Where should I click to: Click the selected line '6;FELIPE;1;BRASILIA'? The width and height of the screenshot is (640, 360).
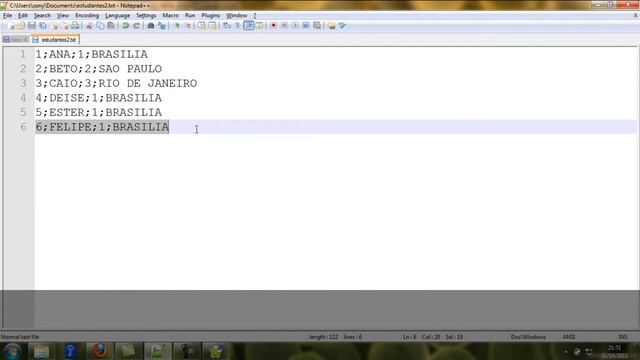click(102, 127)
